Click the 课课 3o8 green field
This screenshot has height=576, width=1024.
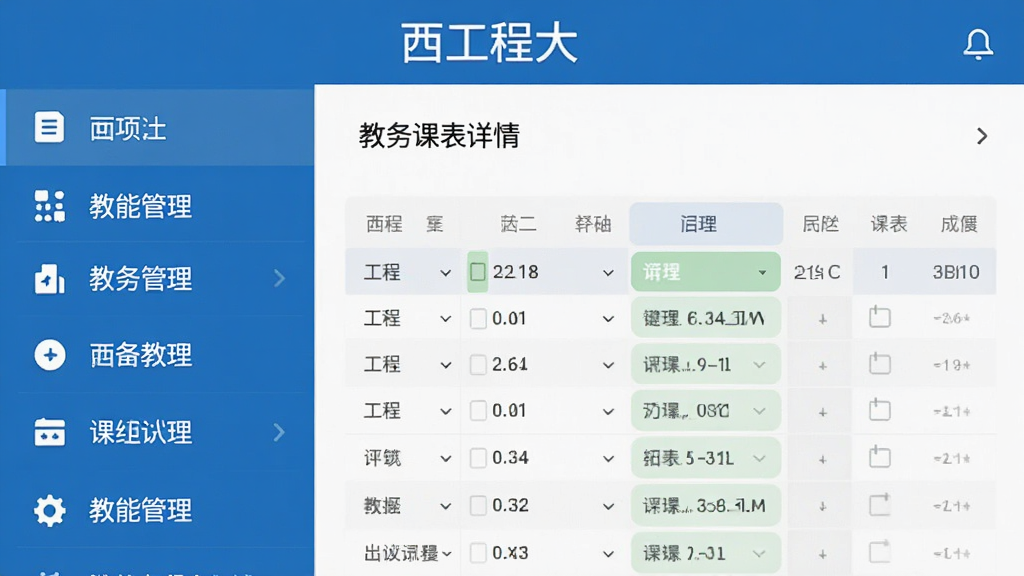point(705,505)
